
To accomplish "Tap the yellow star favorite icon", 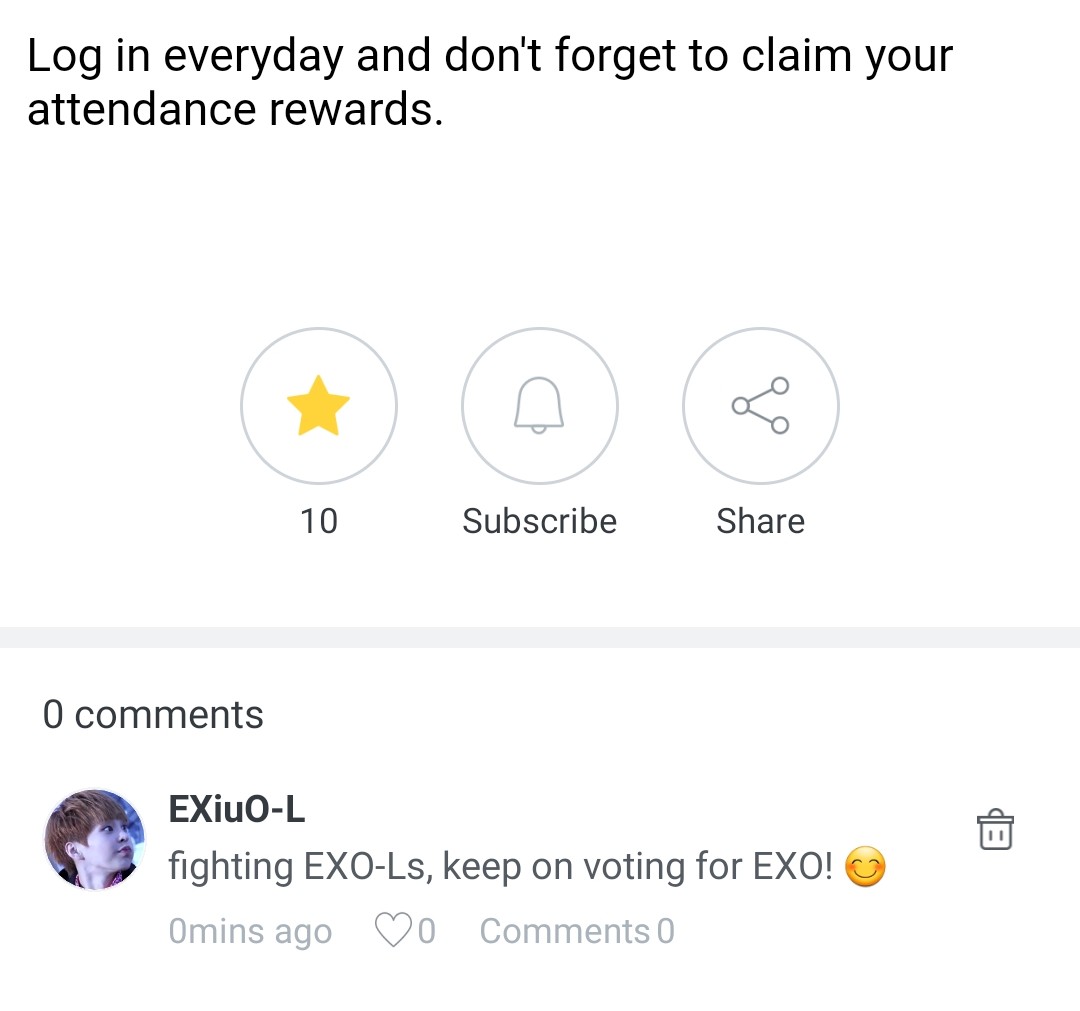I will click(x=318, y=405).
